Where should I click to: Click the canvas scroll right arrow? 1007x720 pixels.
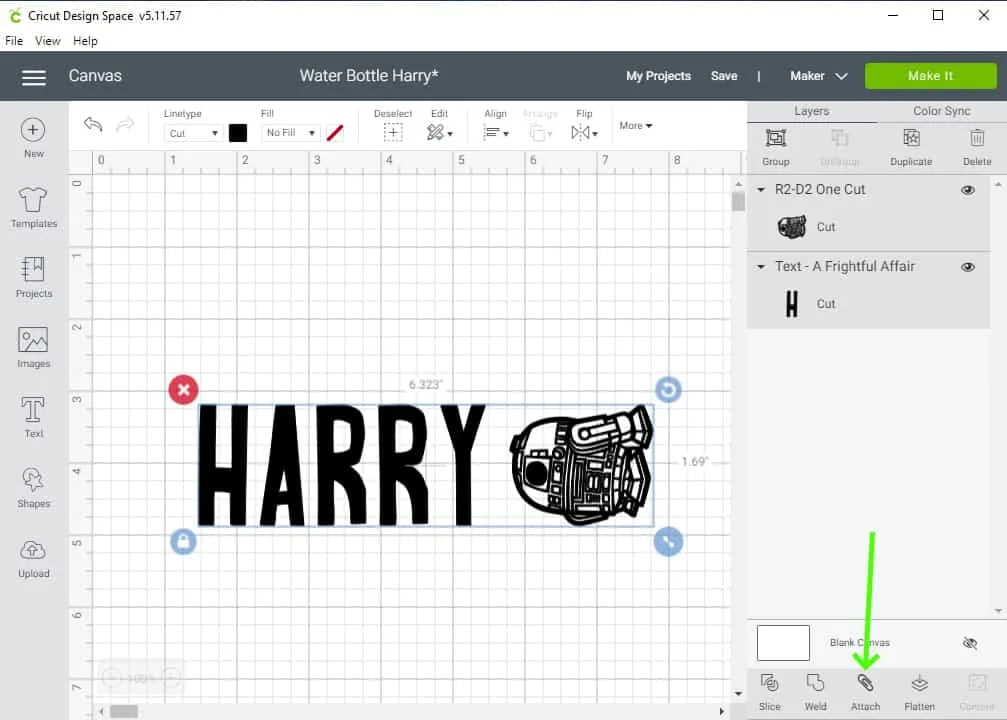tap(721, 711)
